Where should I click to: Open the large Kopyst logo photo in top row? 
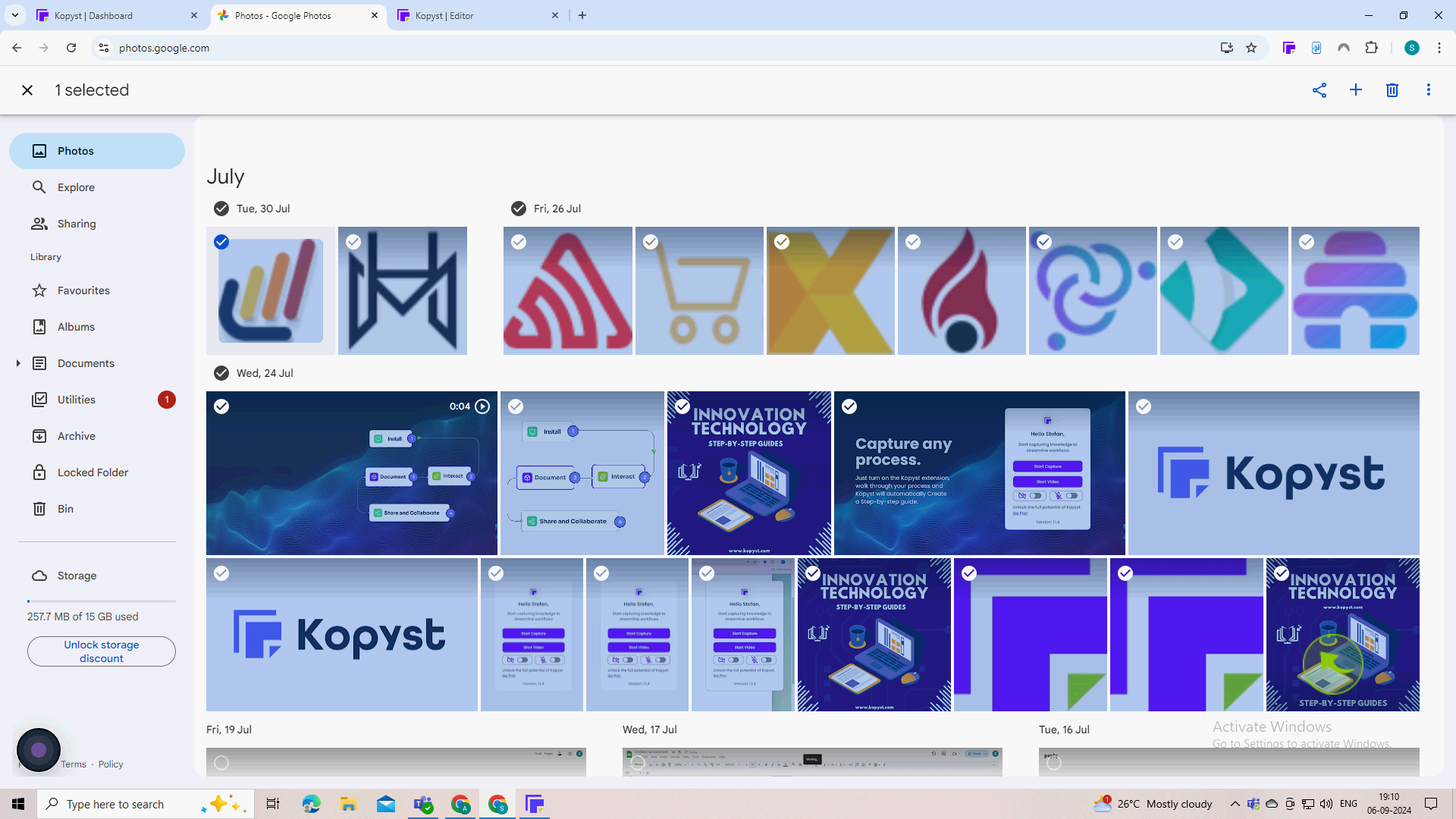[1274, 473]
